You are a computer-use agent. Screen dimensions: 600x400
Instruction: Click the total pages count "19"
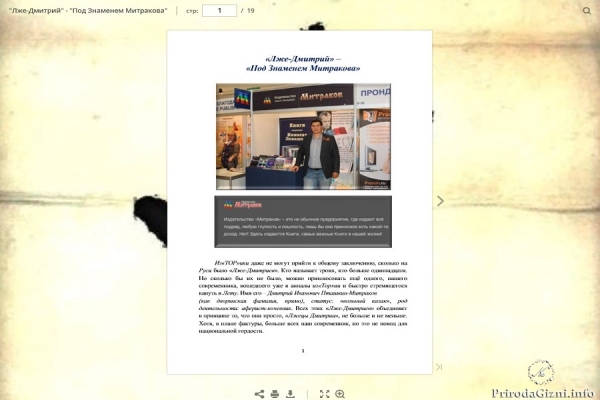point(251,11)
